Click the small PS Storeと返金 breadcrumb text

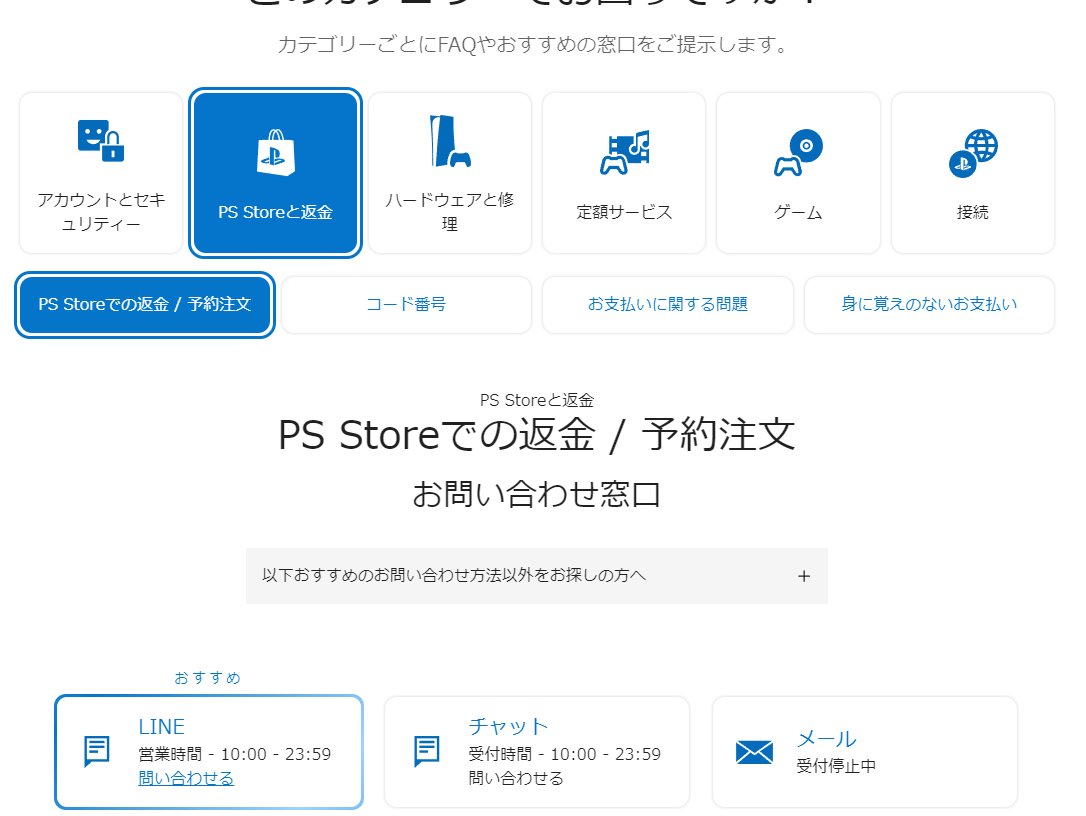[537, 400]
